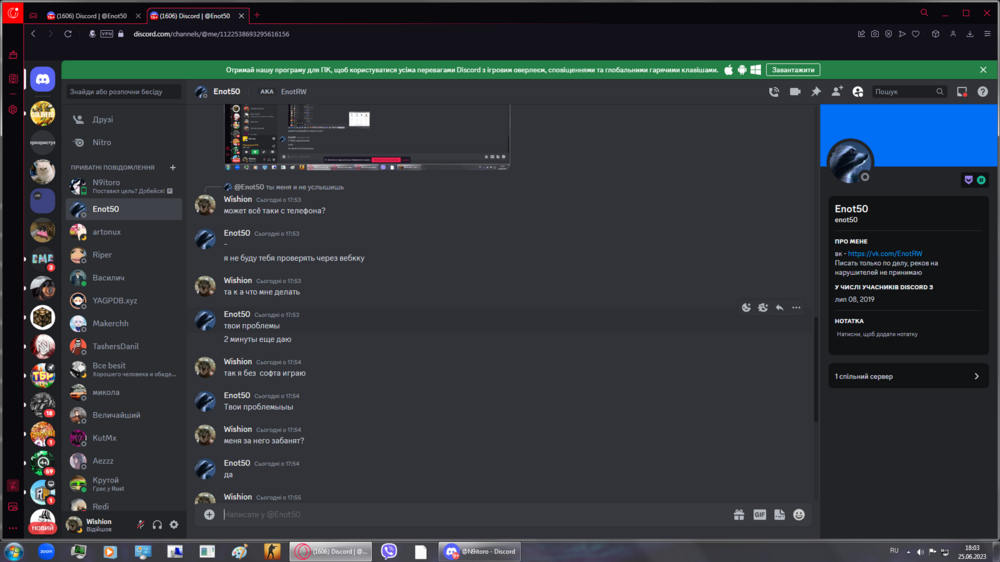Open more options for твои проблемы message
1000x562 pixels.
796,307
